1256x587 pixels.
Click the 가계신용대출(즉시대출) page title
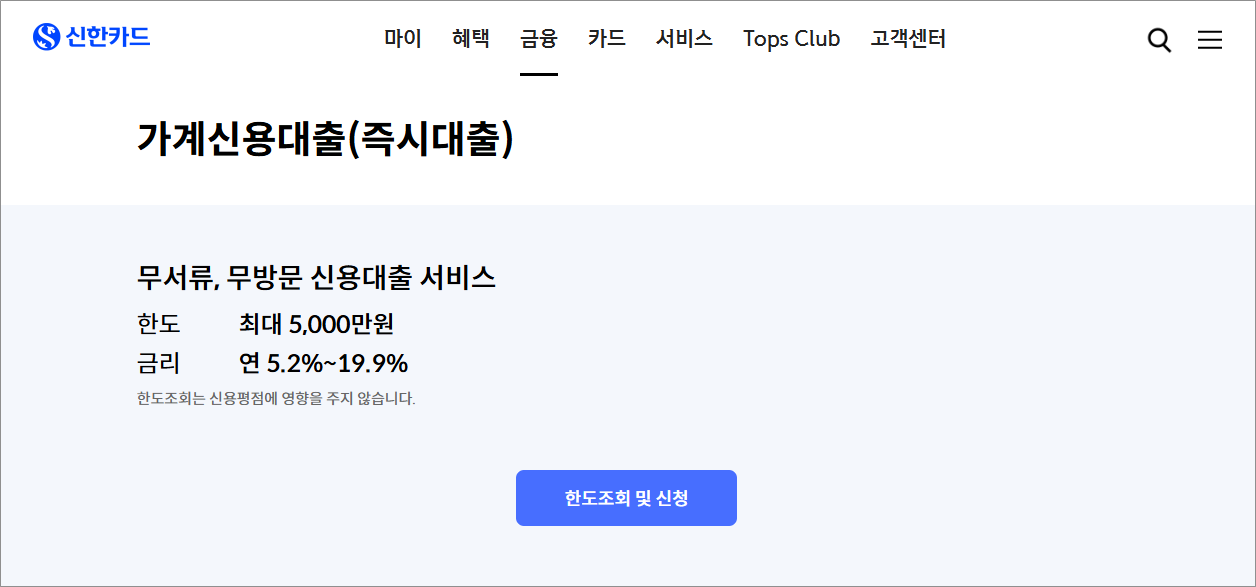(x=325, y=138)
